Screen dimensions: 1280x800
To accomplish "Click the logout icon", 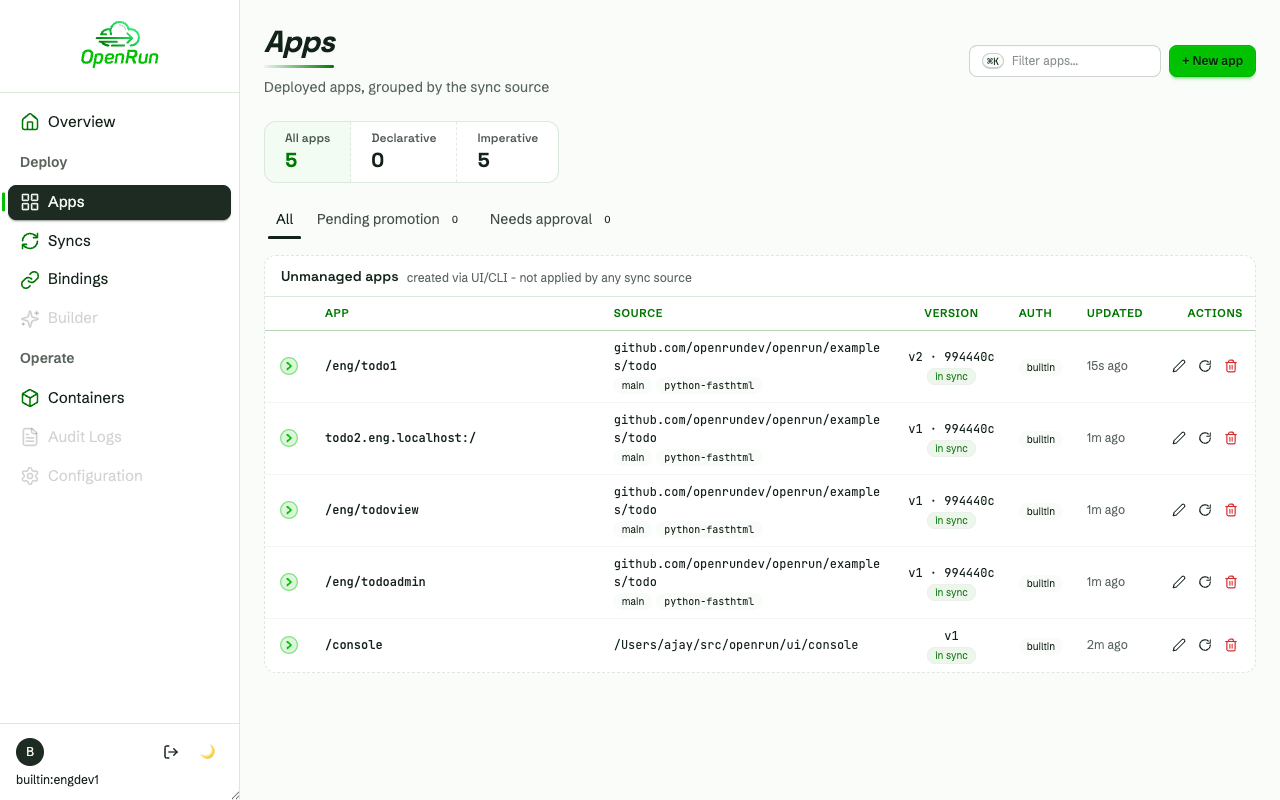I will pos(171,752).
